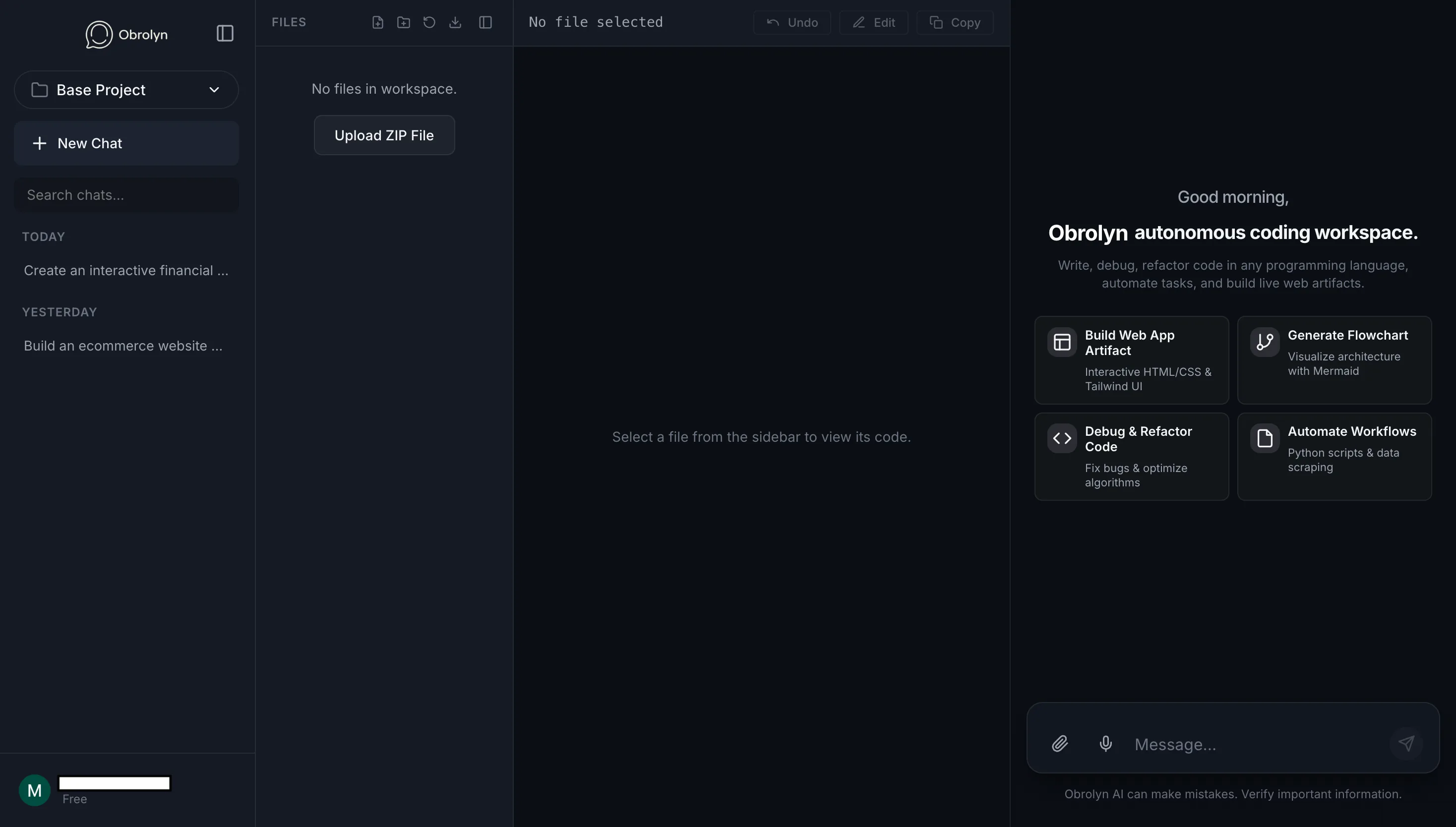Image resolution: width=1456 pixels, height=827 pixels.
Task: Click the Base Project chevron arrow
Action: [x=214, y=90]
